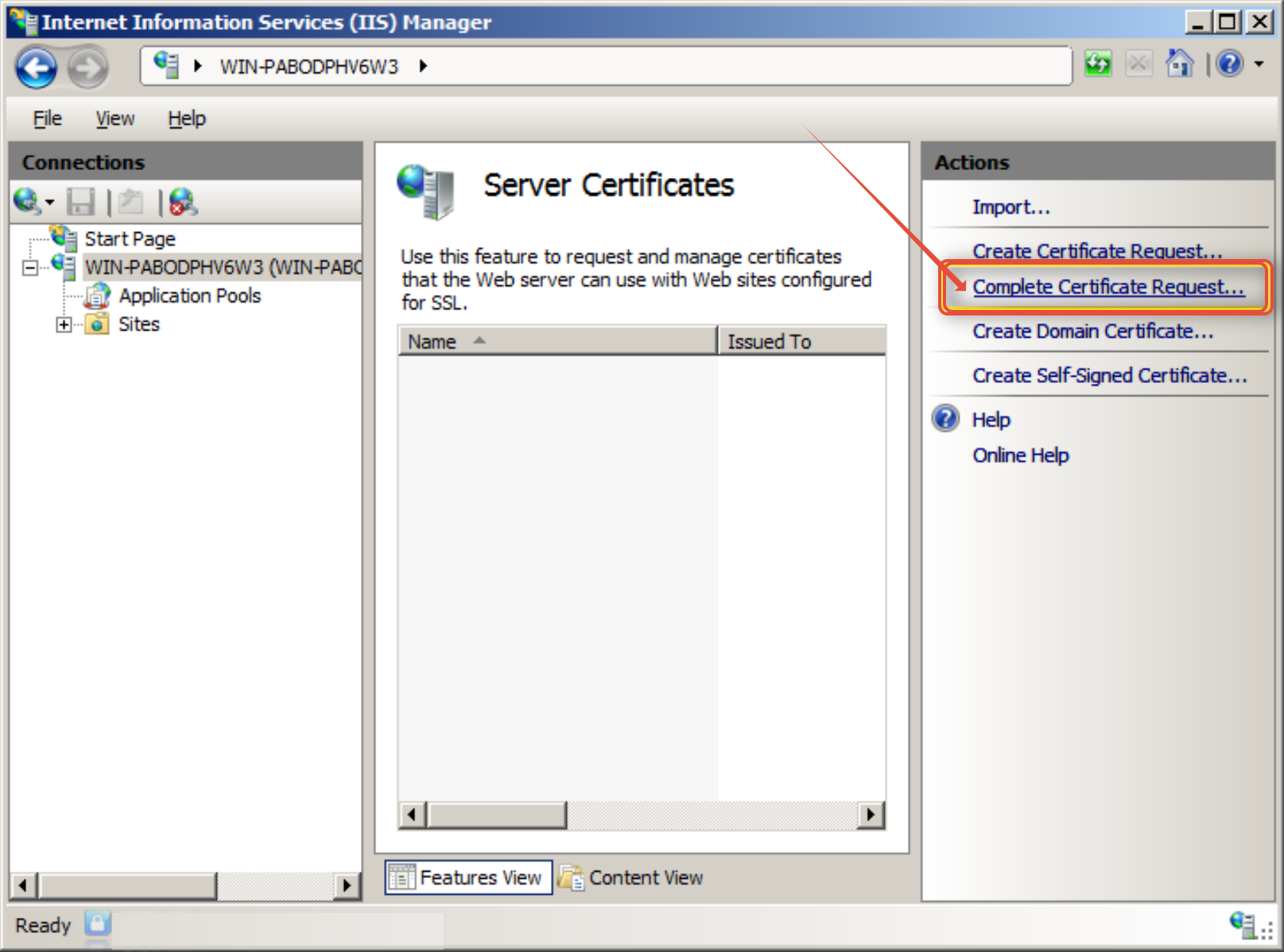This screenshot has width=1284, height=952.
Task: Select Start Page in Connections tree
Action: 130,238
